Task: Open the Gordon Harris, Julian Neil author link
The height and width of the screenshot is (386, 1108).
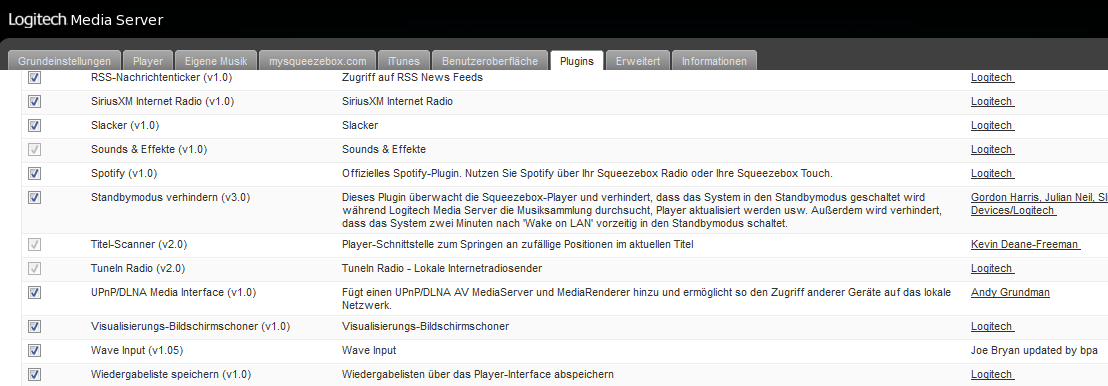Action: (1039, 204)
